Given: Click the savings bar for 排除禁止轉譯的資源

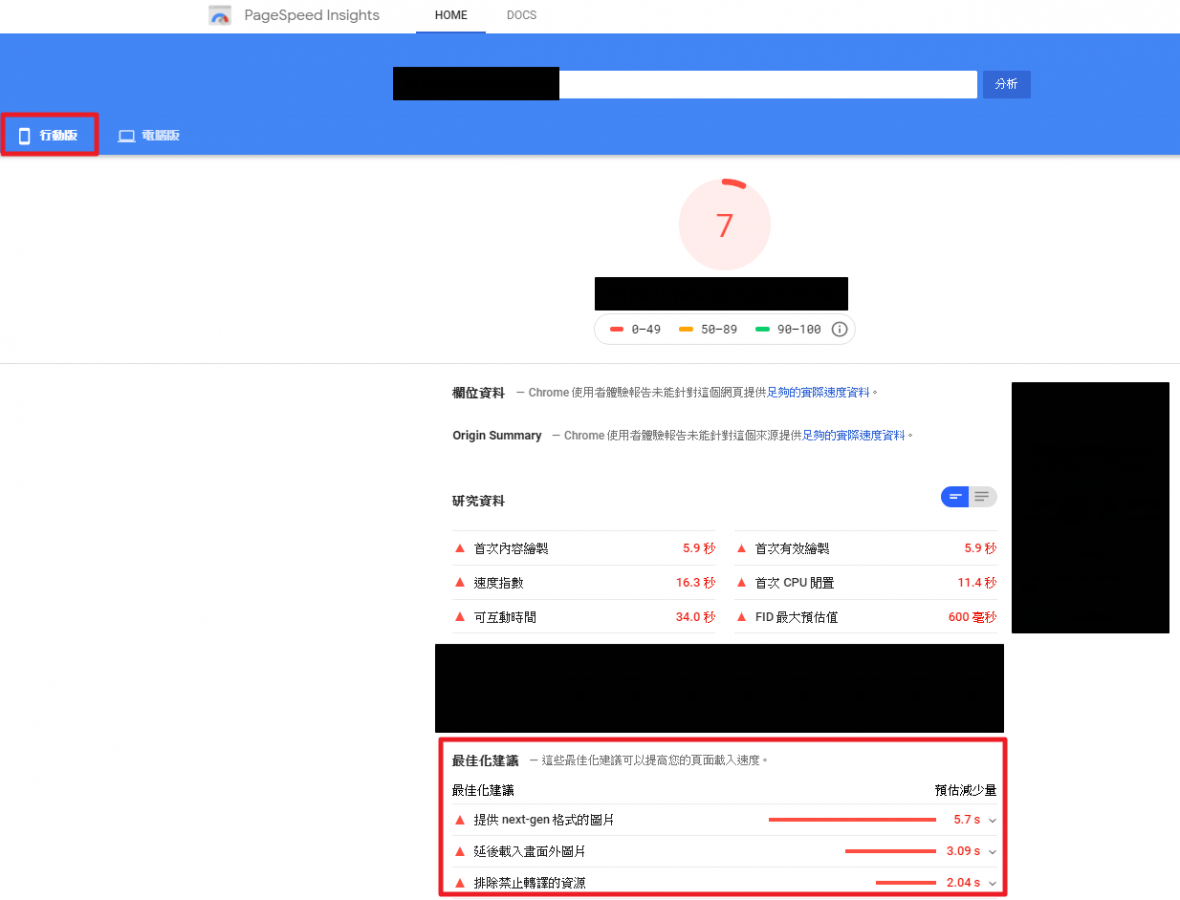Looking at the screenshot, I should click(x=906, y=883).
